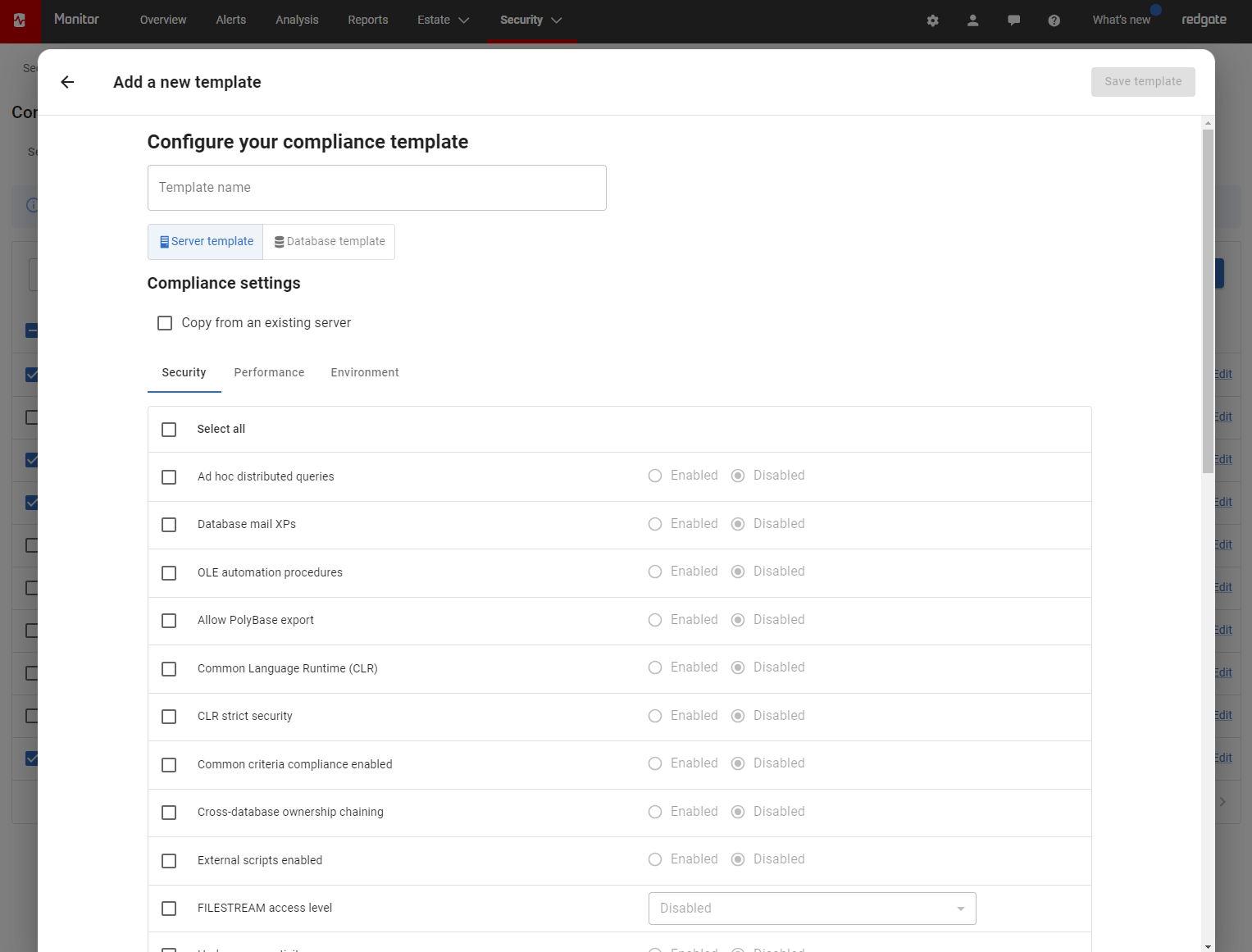Check FILESTREAM access level checkbox
Viewport: 1252px width, 952px height.
(169, 909)
